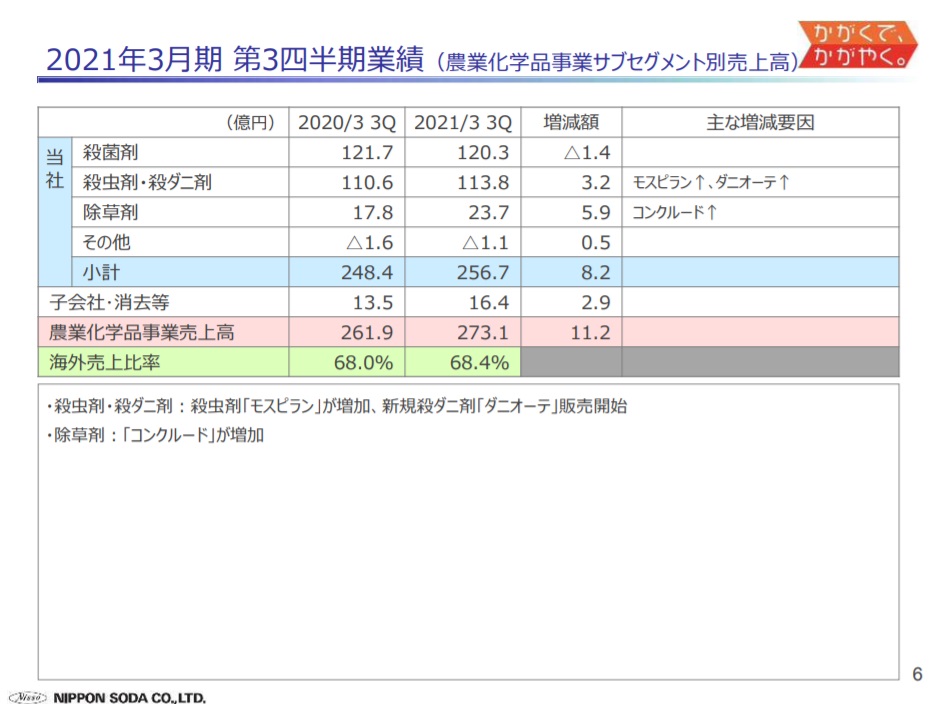Click the value 13.5 in 子会社 row

(373, 302)
